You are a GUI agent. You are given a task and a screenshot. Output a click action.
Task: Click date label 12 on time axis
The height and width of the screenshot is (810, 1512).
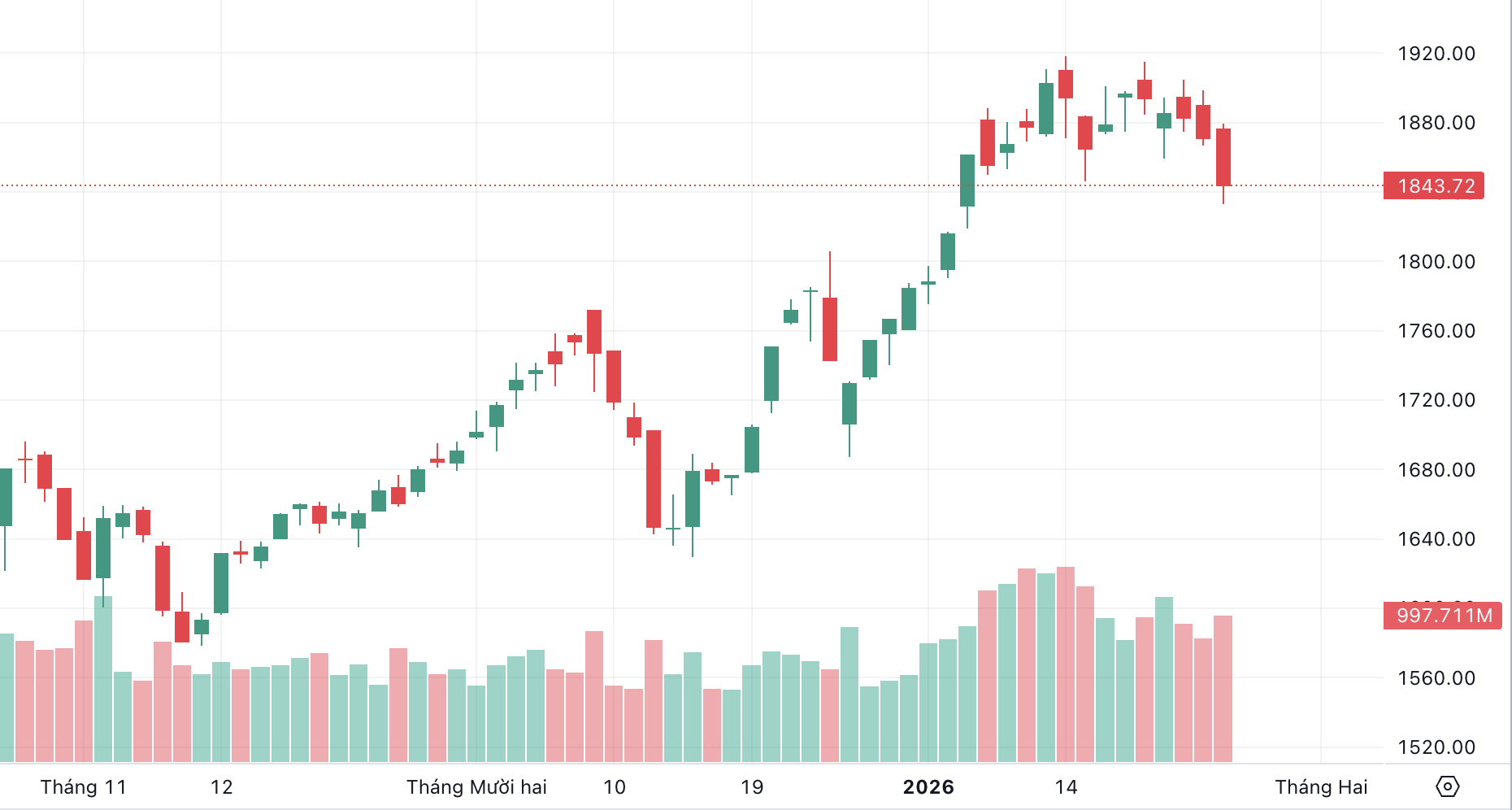[221, 787]
